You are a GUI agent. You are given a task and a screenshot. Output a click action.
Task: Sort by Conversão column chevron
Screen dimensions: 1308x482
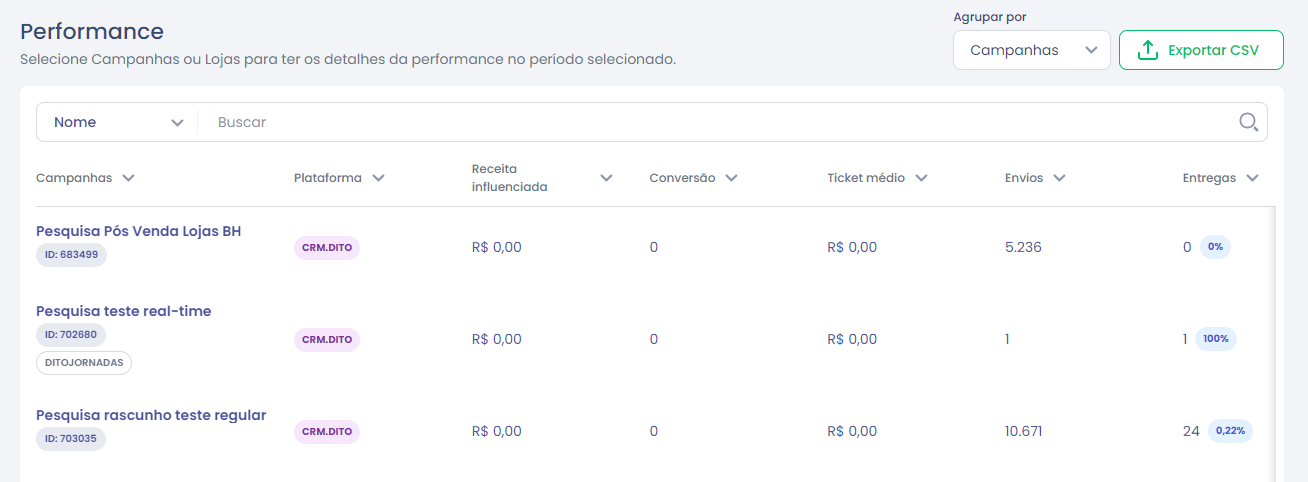[x=731, y=178]
